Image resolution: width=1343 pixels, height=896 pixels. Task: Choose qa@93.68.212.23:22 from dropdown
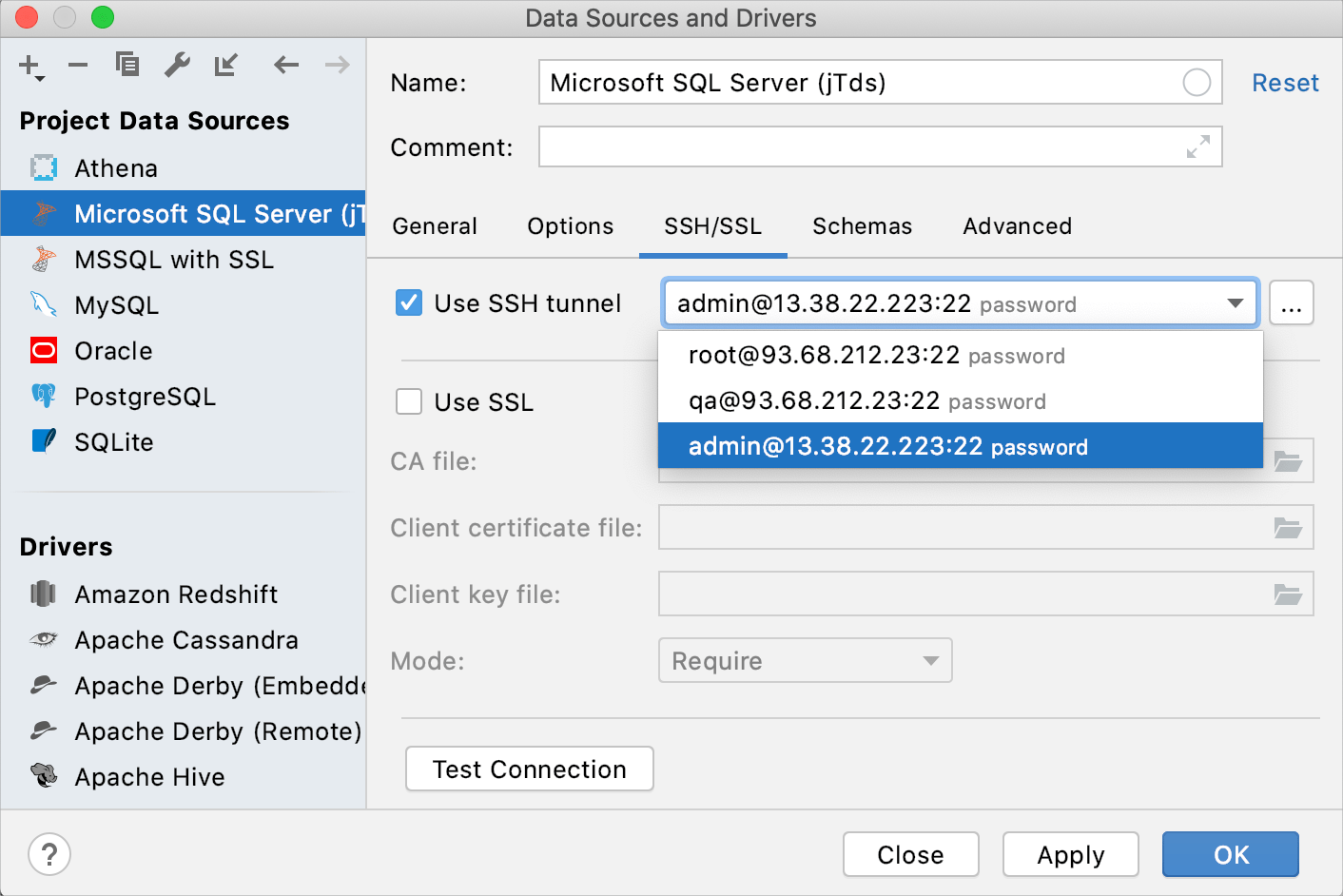tap(961, 400)
